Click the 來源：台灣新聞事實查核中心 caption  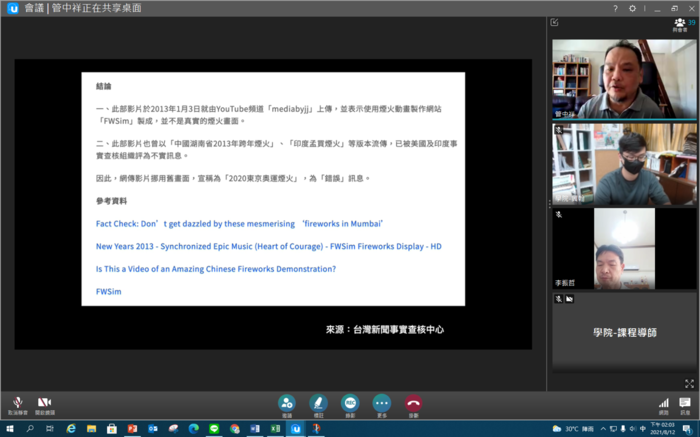(x=385, y=329)
